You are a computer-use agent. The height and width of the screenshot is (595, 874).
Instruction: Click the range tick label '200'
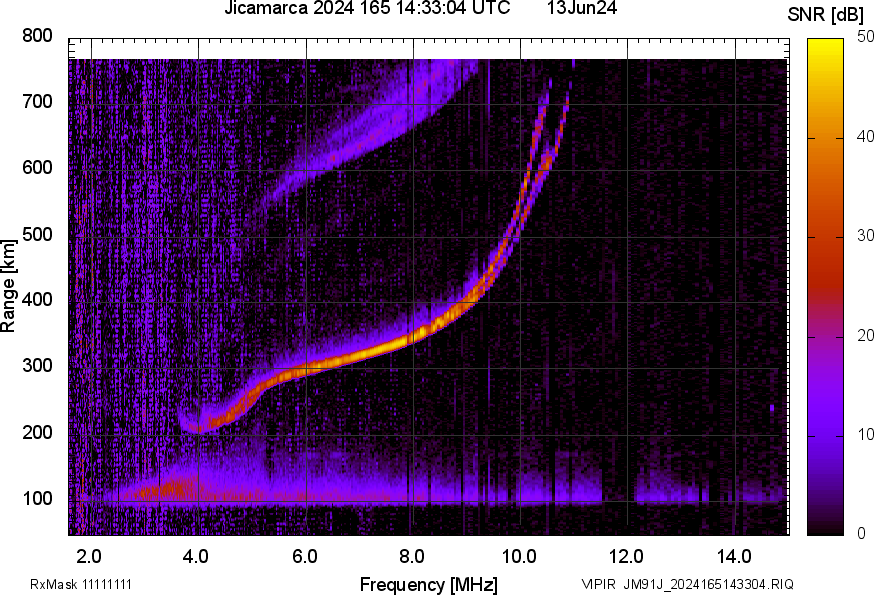pyautogui.click(x=37, y=432)
